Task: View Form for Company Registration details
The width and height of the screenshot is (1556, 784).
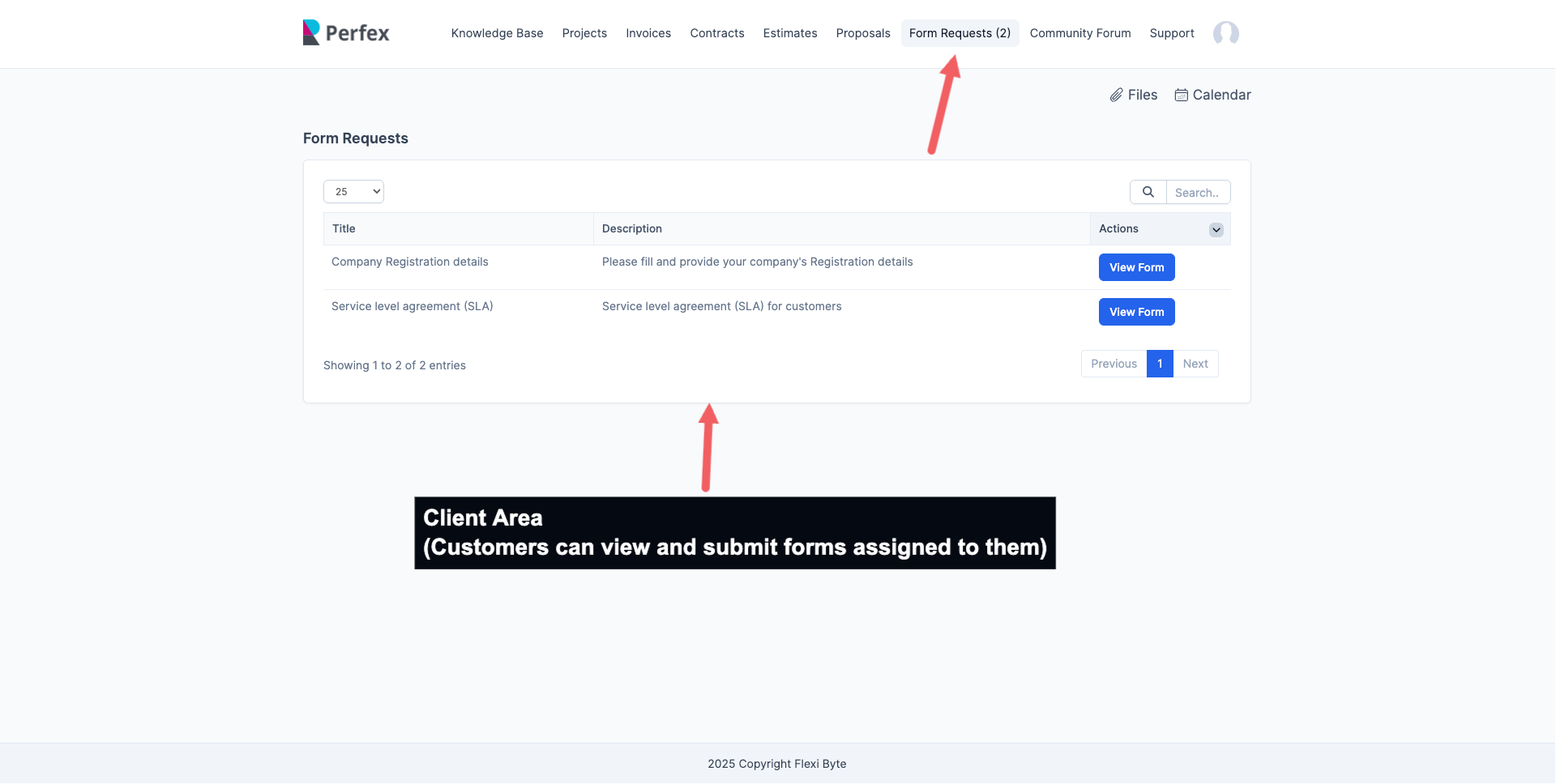Action: 1136,267
